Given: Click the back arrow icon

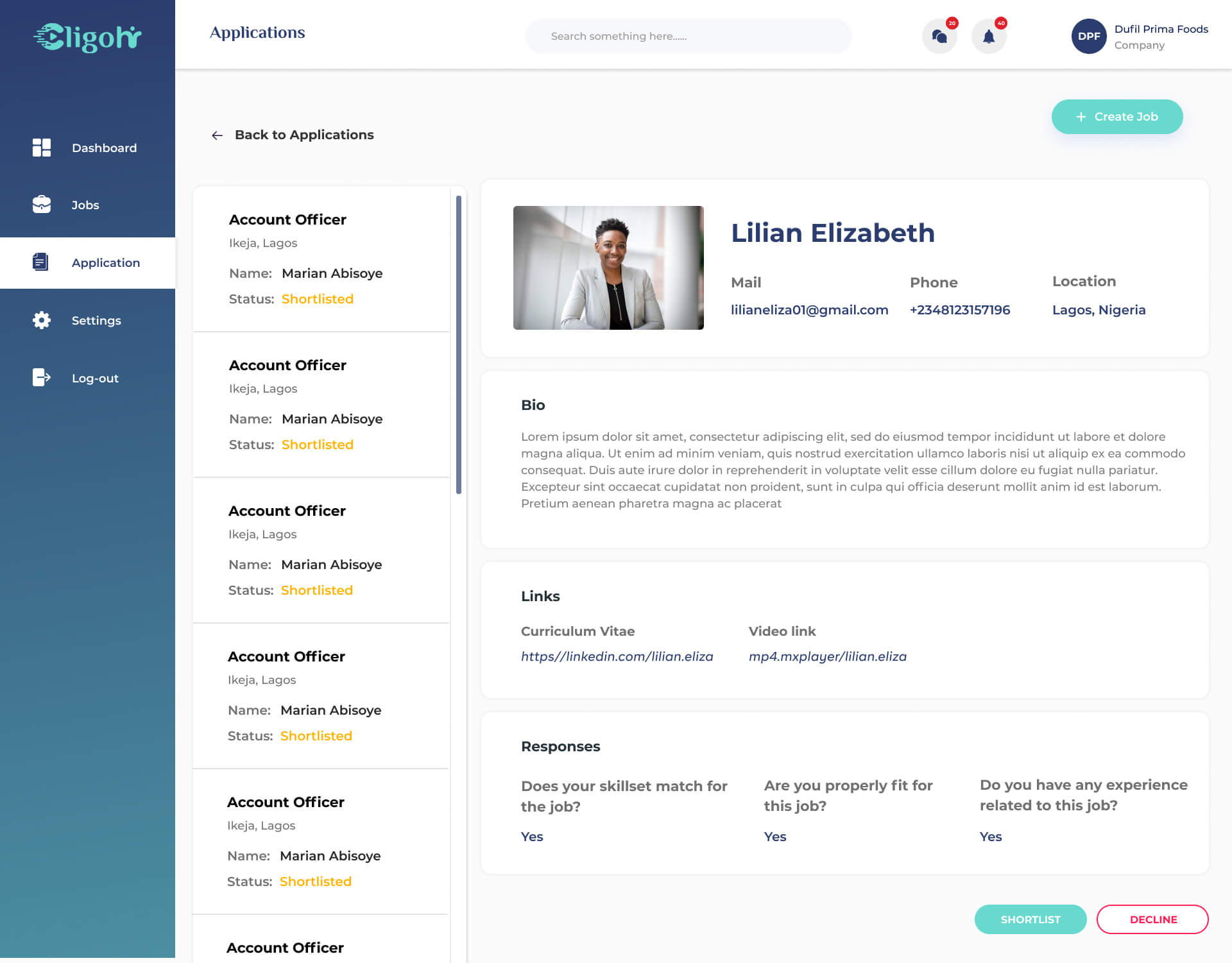Looking at the screenshot, I should pyautogui.click(x=217, y=135).
